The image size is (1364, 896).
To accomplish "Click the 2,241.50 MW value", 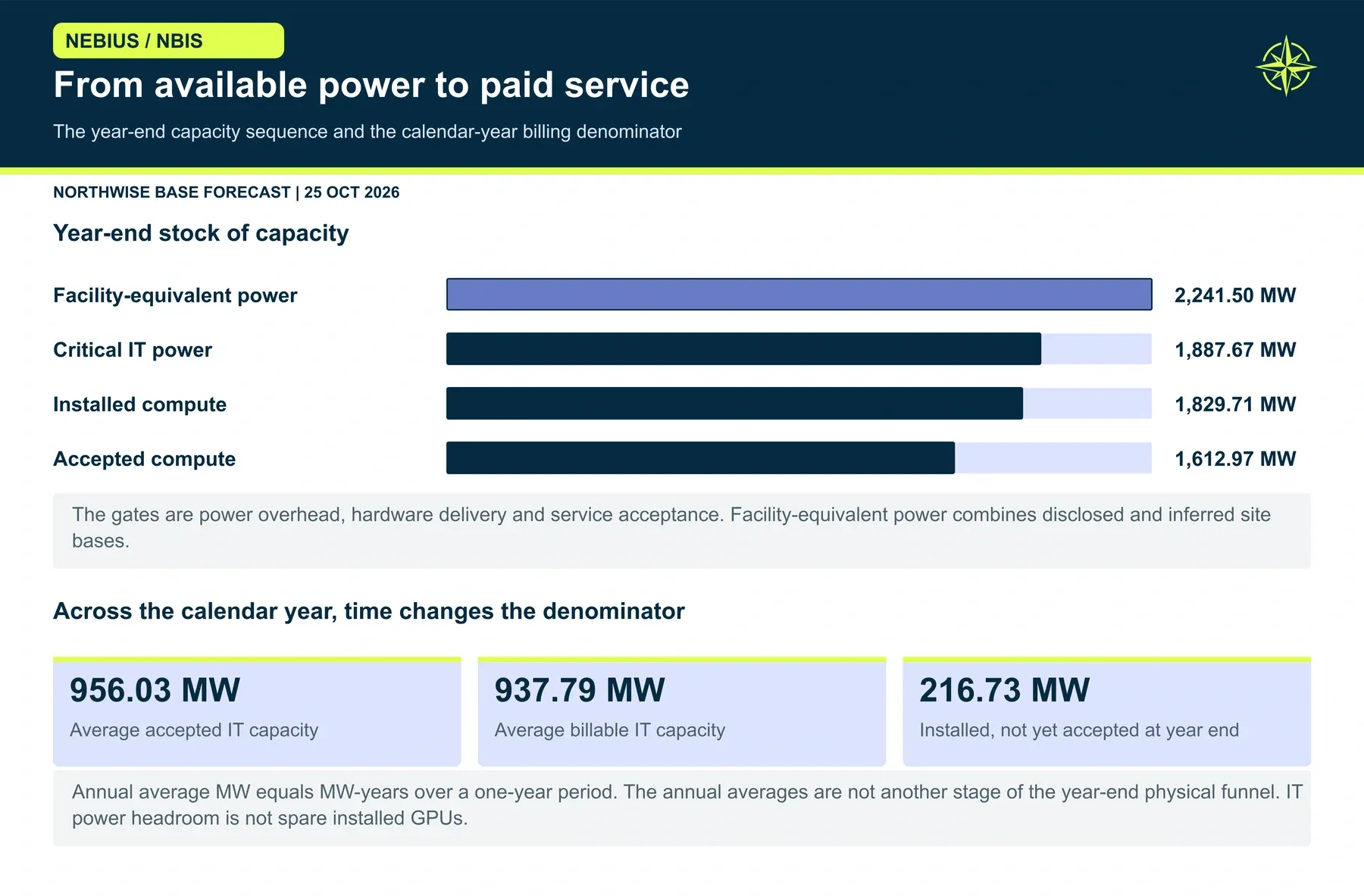I will pos(1235,295).
